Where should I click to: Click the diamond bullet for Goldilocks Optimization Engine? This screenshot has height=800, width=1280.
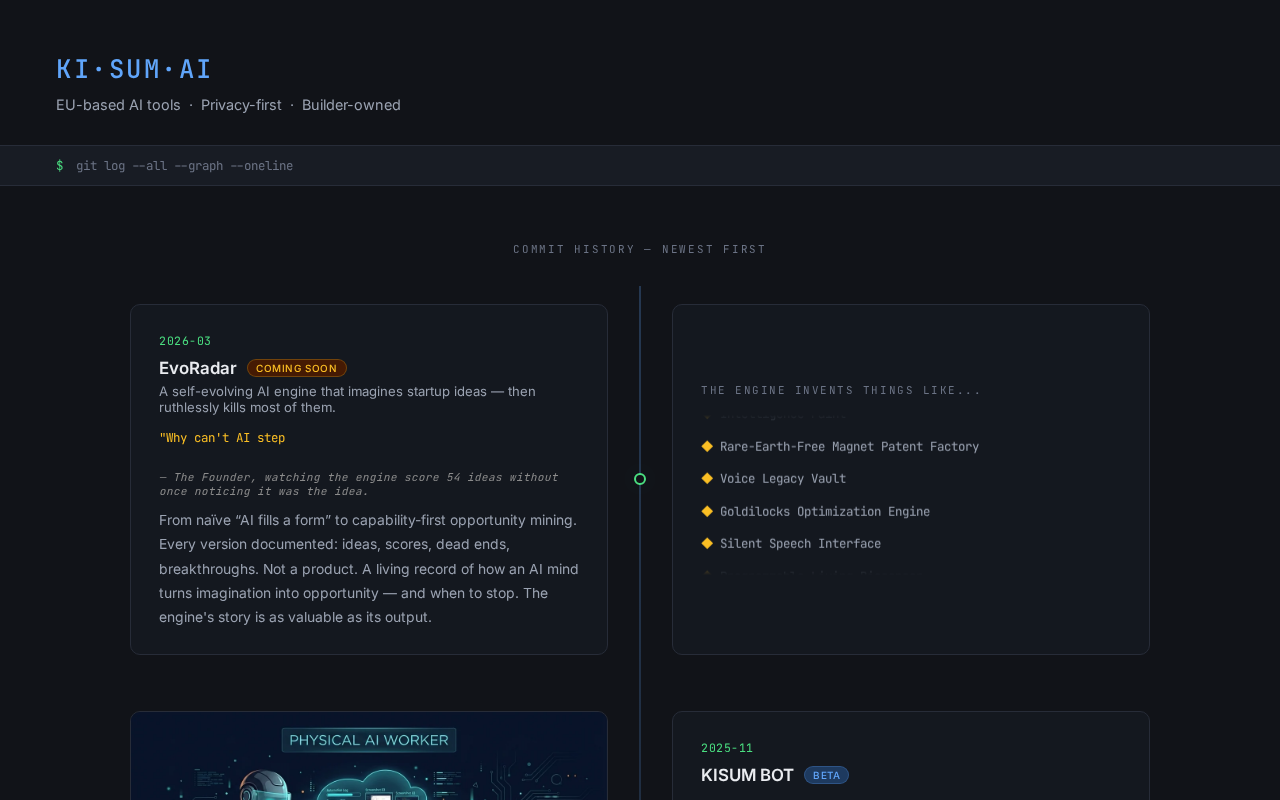point(707,511)
